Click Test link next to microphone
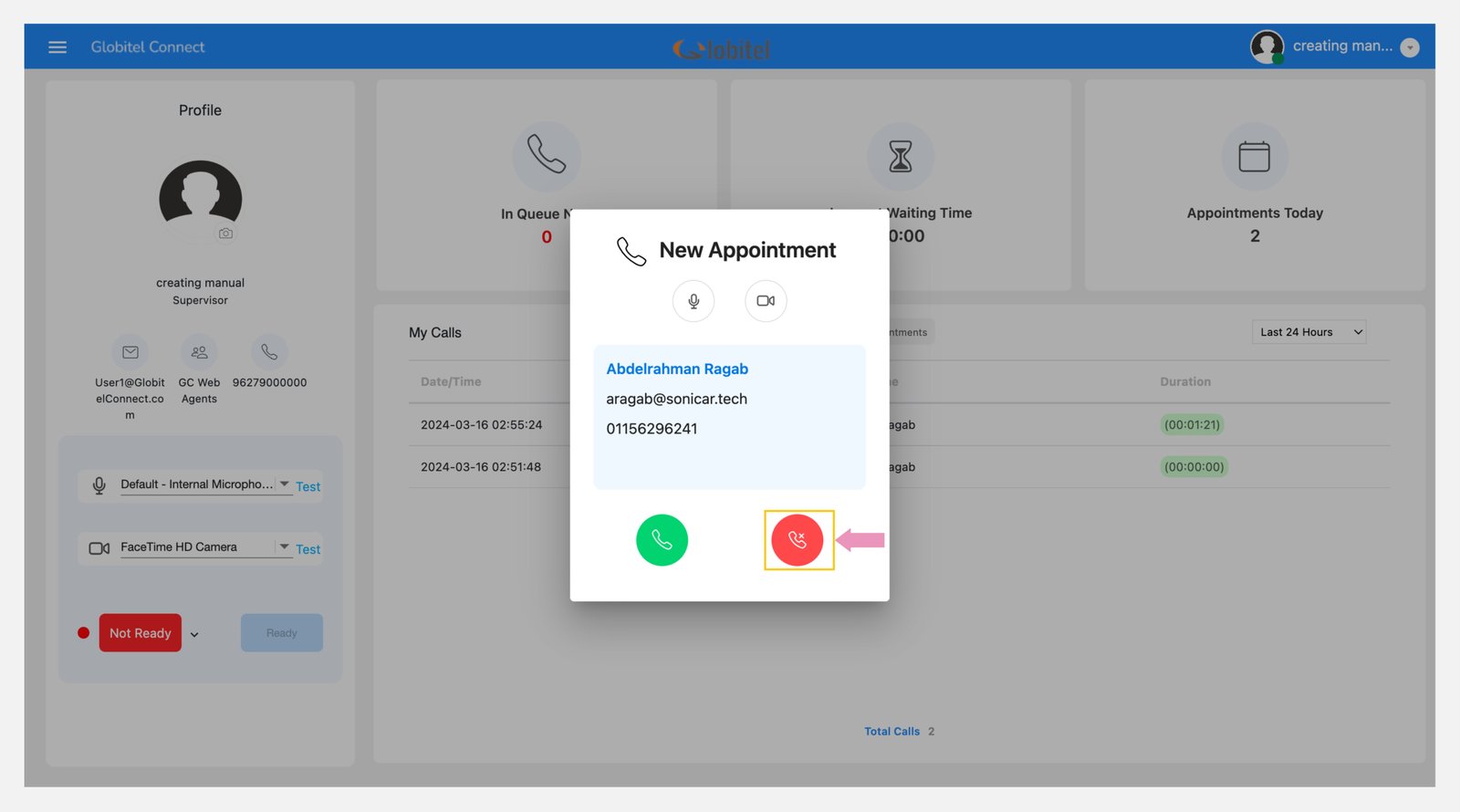The image size is (1460, 812). 308,487
